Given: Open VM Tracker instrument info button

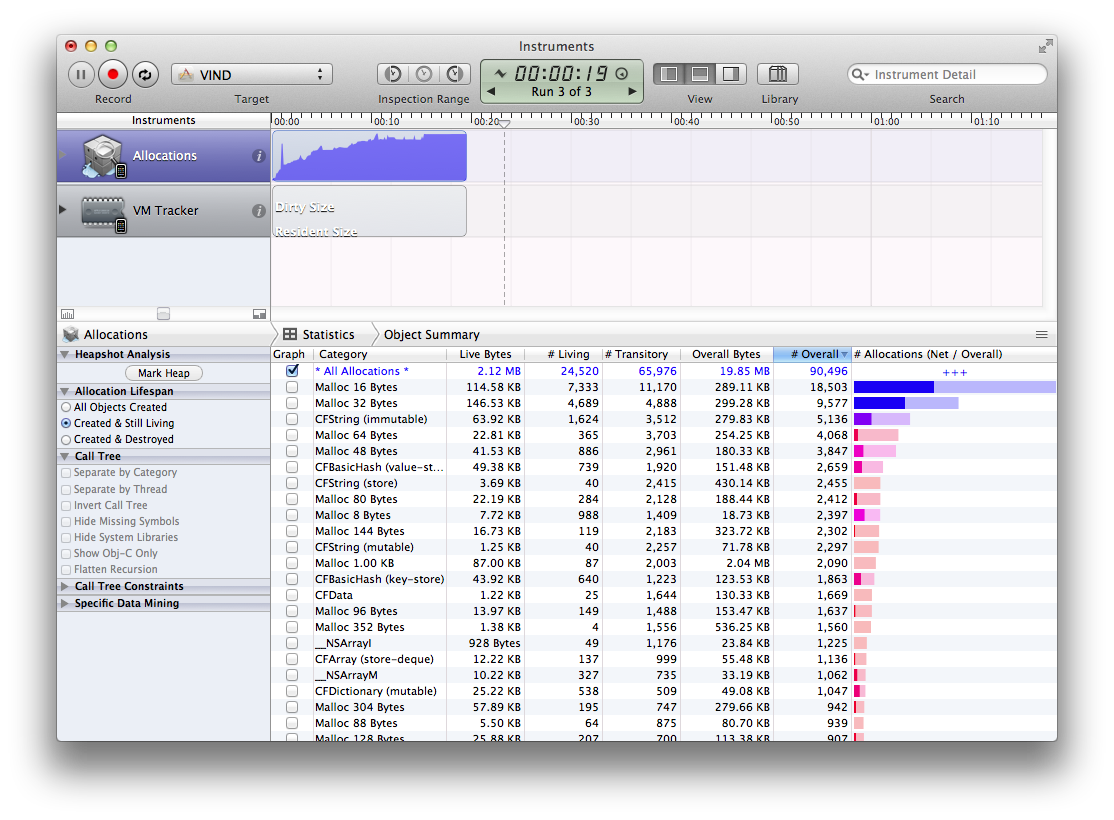Looking at the screenshot, I should click(259, 210).
